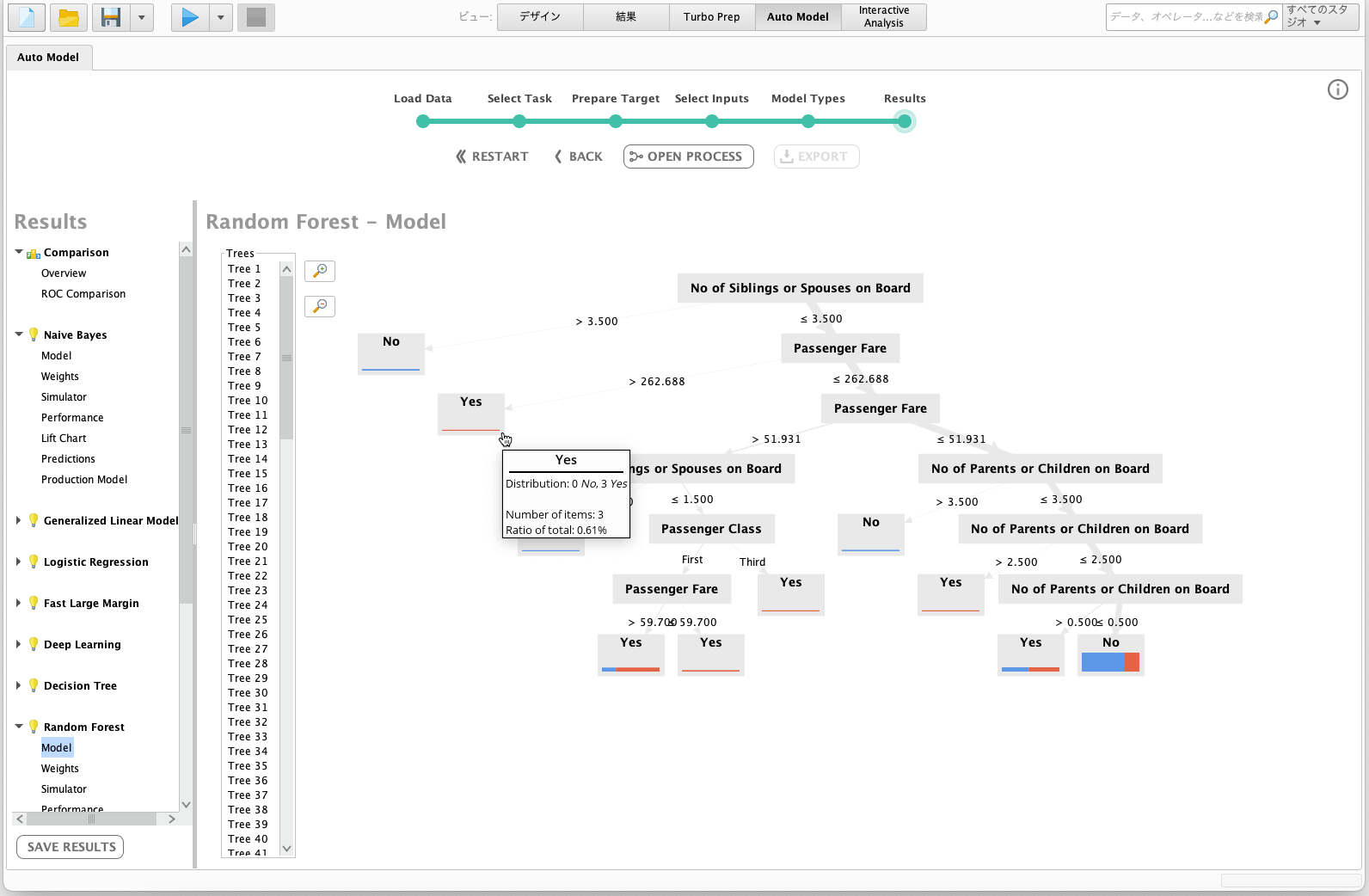The image size is (1369, 896).
Task: Open Naive Bayes Production Model
Action: coord(84,480)
